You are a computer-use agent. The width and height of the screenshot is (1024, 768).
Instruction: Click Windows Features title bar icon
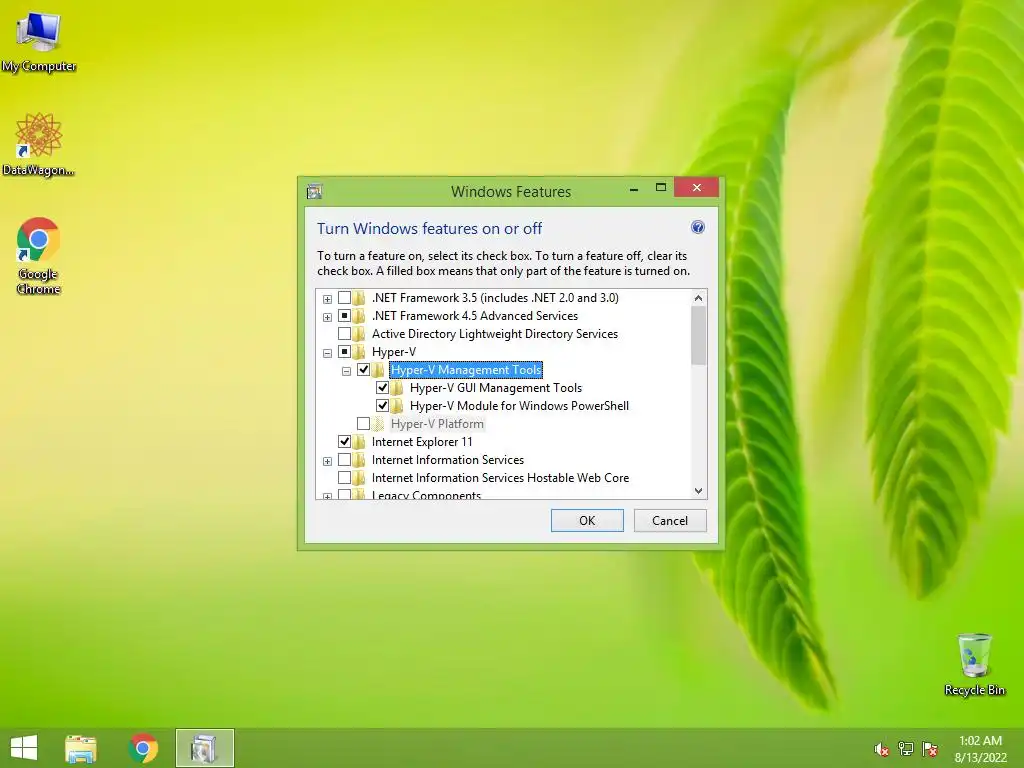pyautogui.click(x=315, y=191)
